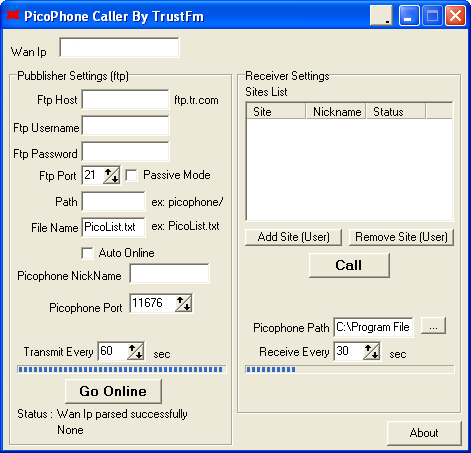This screenshot has width=471, height=453.
Task: Open the About dialog
Action: (424, 433)
